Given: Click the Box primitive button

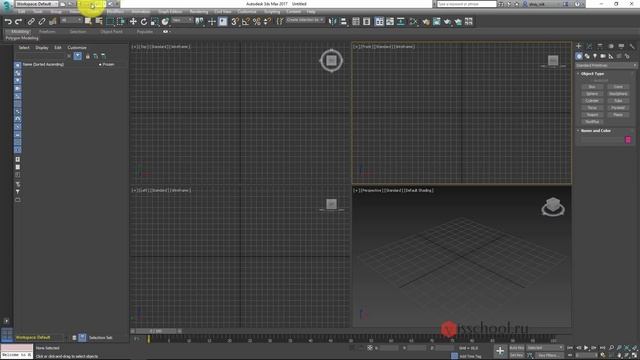Looking at the screenshot, I should [592, 87].
